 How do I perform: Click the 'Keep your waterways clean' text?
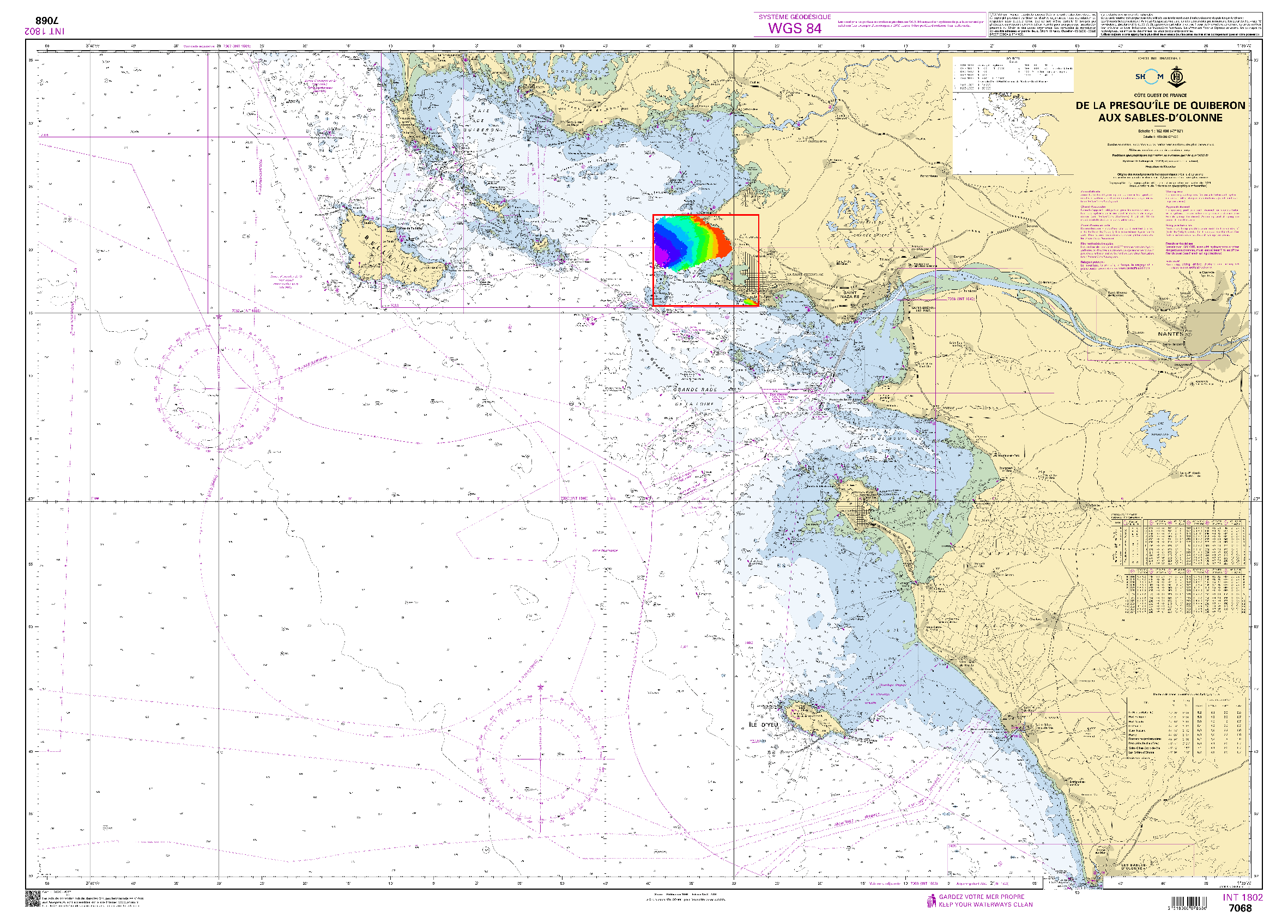coord(986,905)
